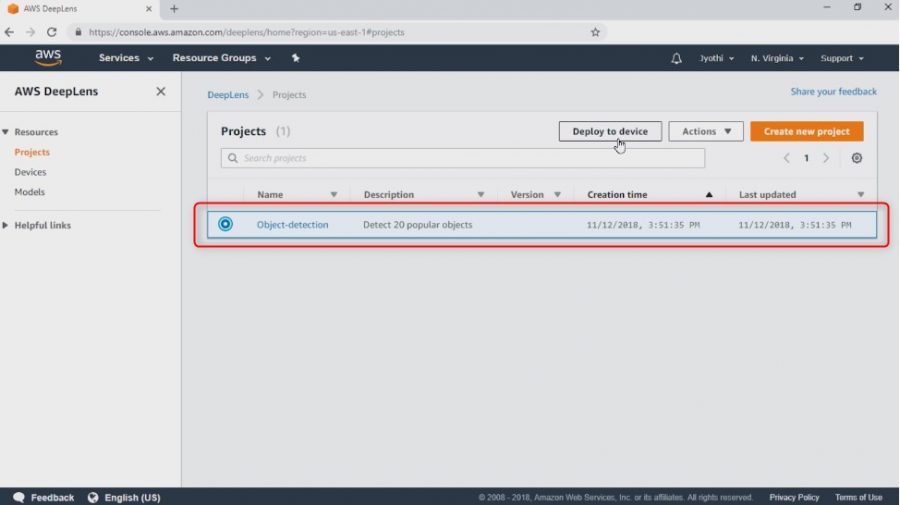Close the AWS DeepLens side panel

coord(161,91)
